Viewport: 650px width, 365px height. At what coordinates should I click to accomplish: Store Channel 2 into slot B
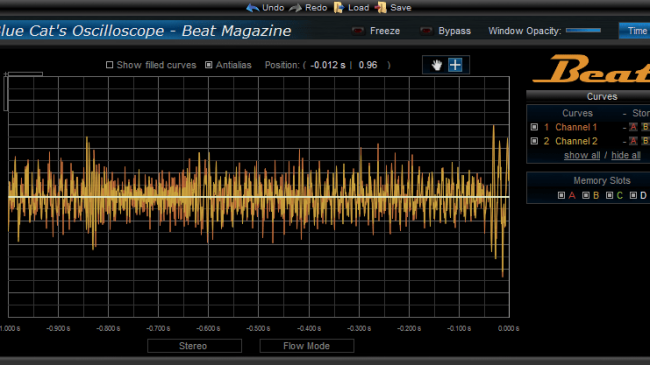click(x=645, y=141)
